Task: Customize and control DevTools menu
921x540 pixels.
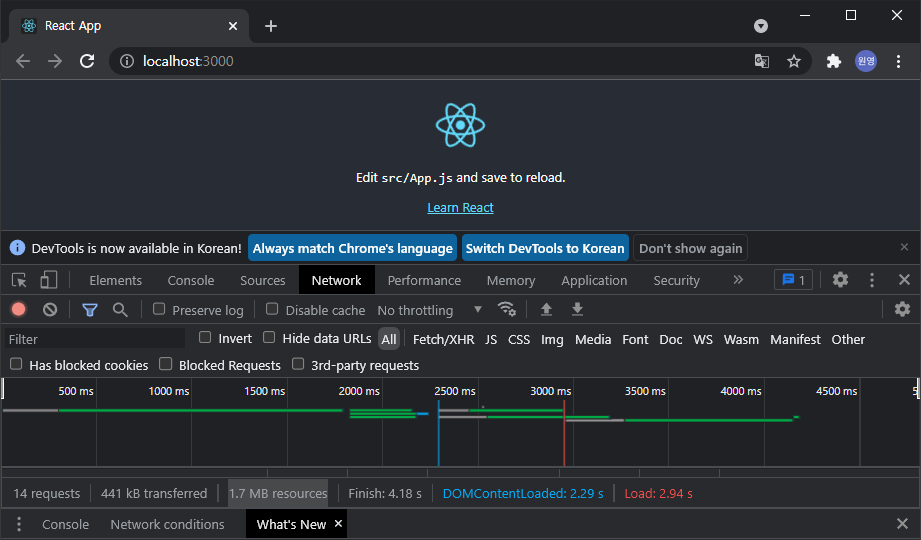Action: (872, 280)
